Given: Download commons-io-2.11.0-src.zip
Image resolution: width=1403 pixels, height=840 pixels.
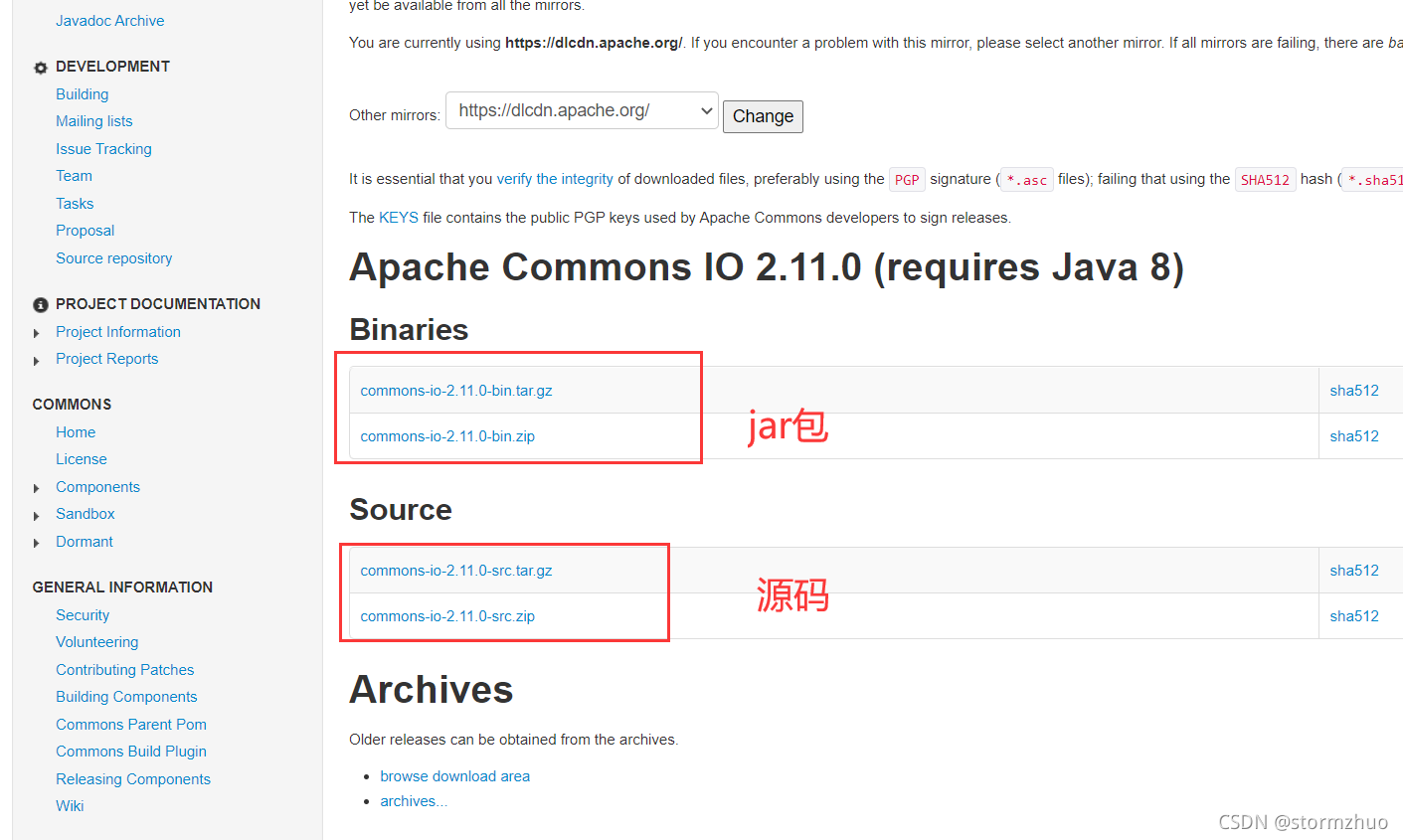Looking at the screenshot, I should [x=447, y=616].
